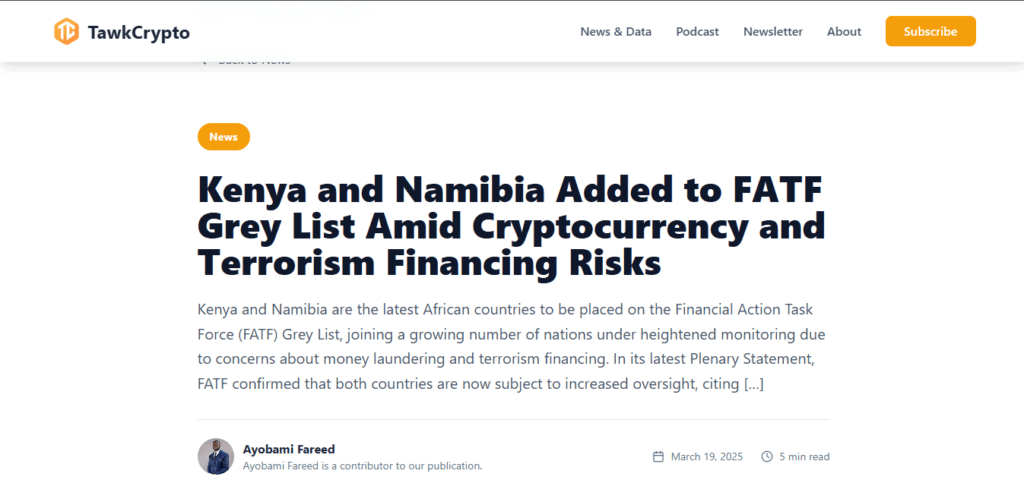1024x480 pixels.
Task: Go to the Podcast page
Action: tap(697, 31)
